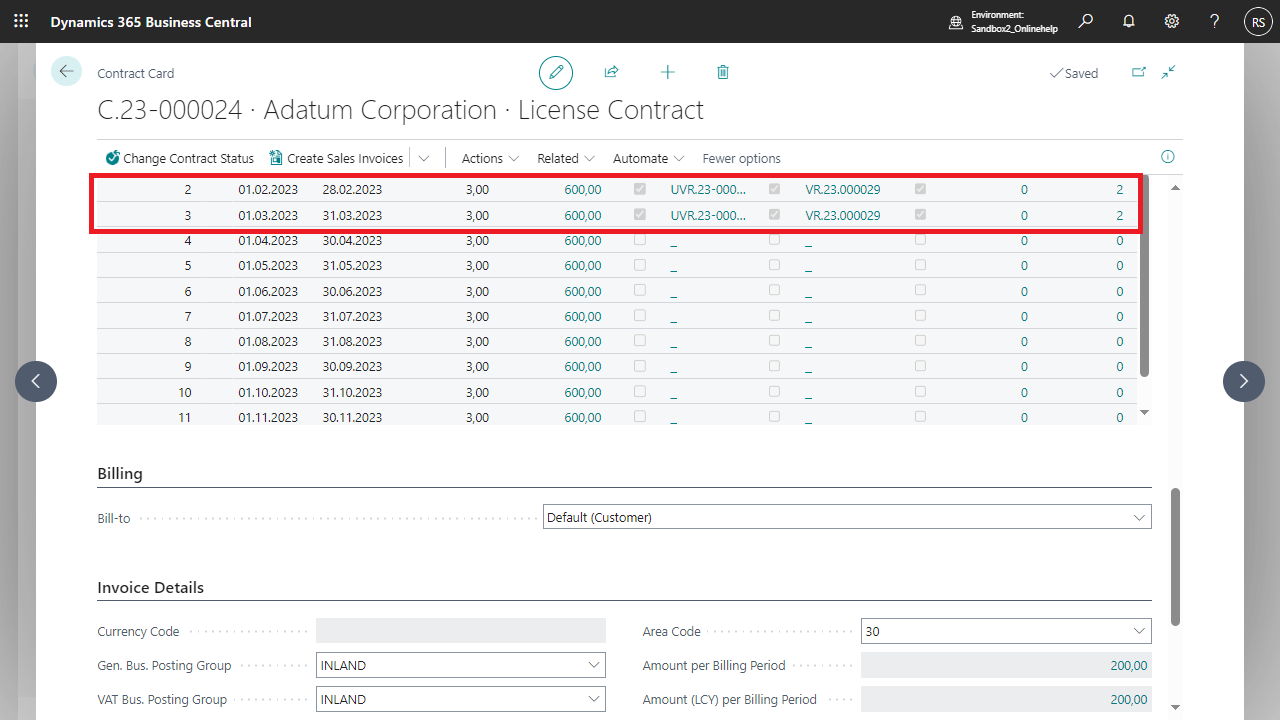Image resolution: width=1280 pixels, height=720 pixels.
Task: Toggle second checkbox in 01.06.2023 row
Action: point(774,290)
